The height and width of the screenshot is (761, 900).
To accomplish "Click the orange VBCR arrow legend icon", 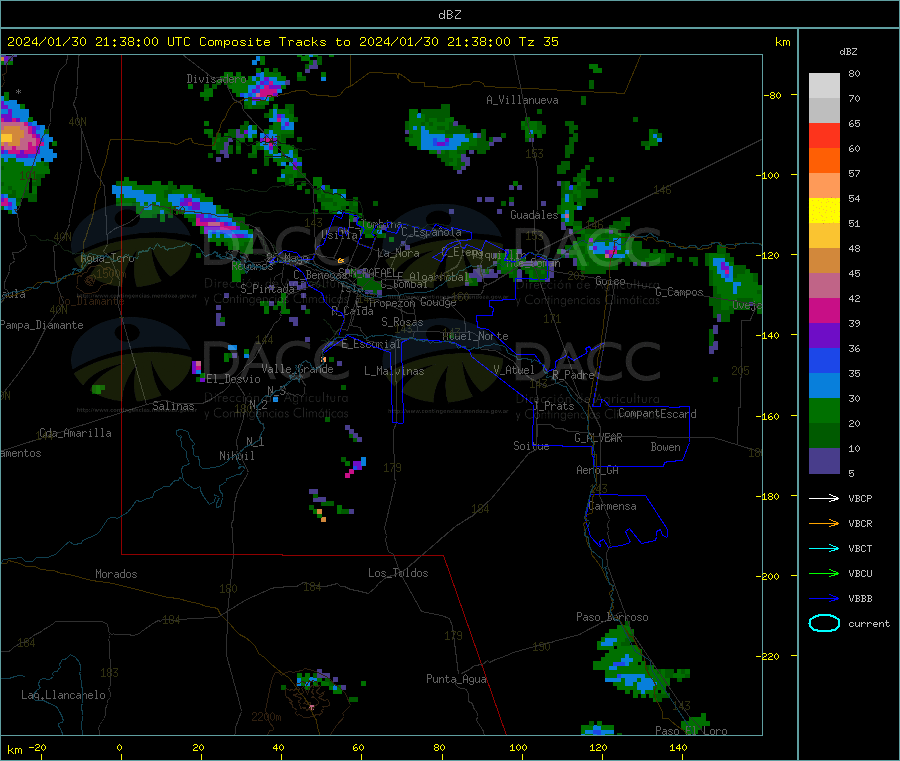I will tap(824, 523).
